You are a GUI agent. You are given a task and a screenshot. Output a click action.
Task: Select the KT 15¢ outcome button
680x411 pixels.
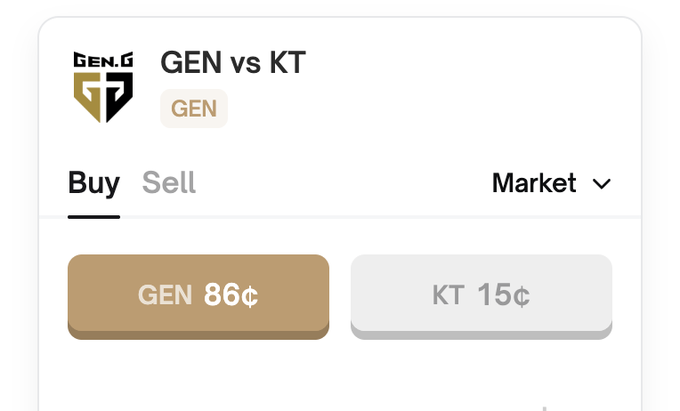point(481,294)
